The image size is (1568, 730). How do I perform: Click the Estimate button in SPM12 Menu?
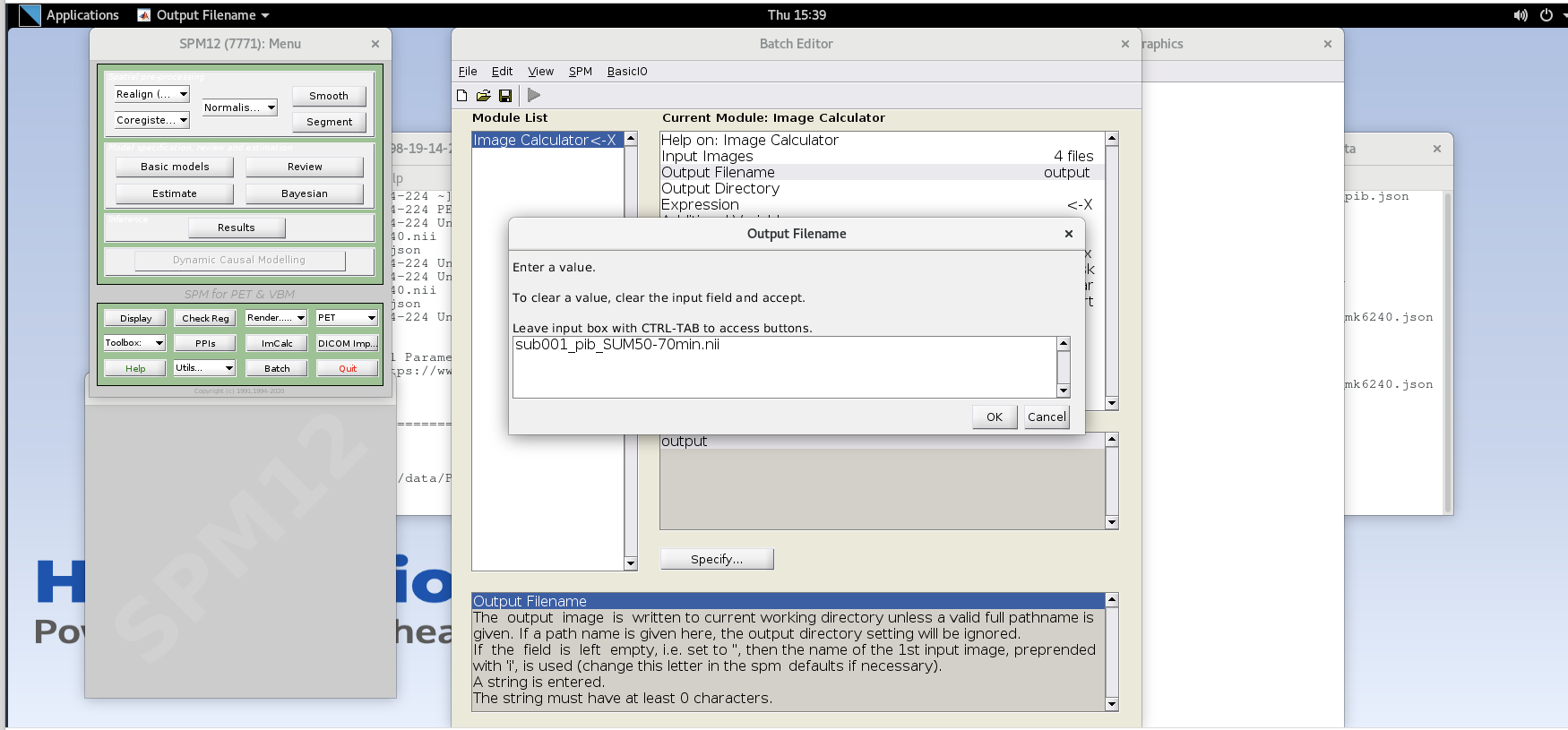tap(175, 193)
